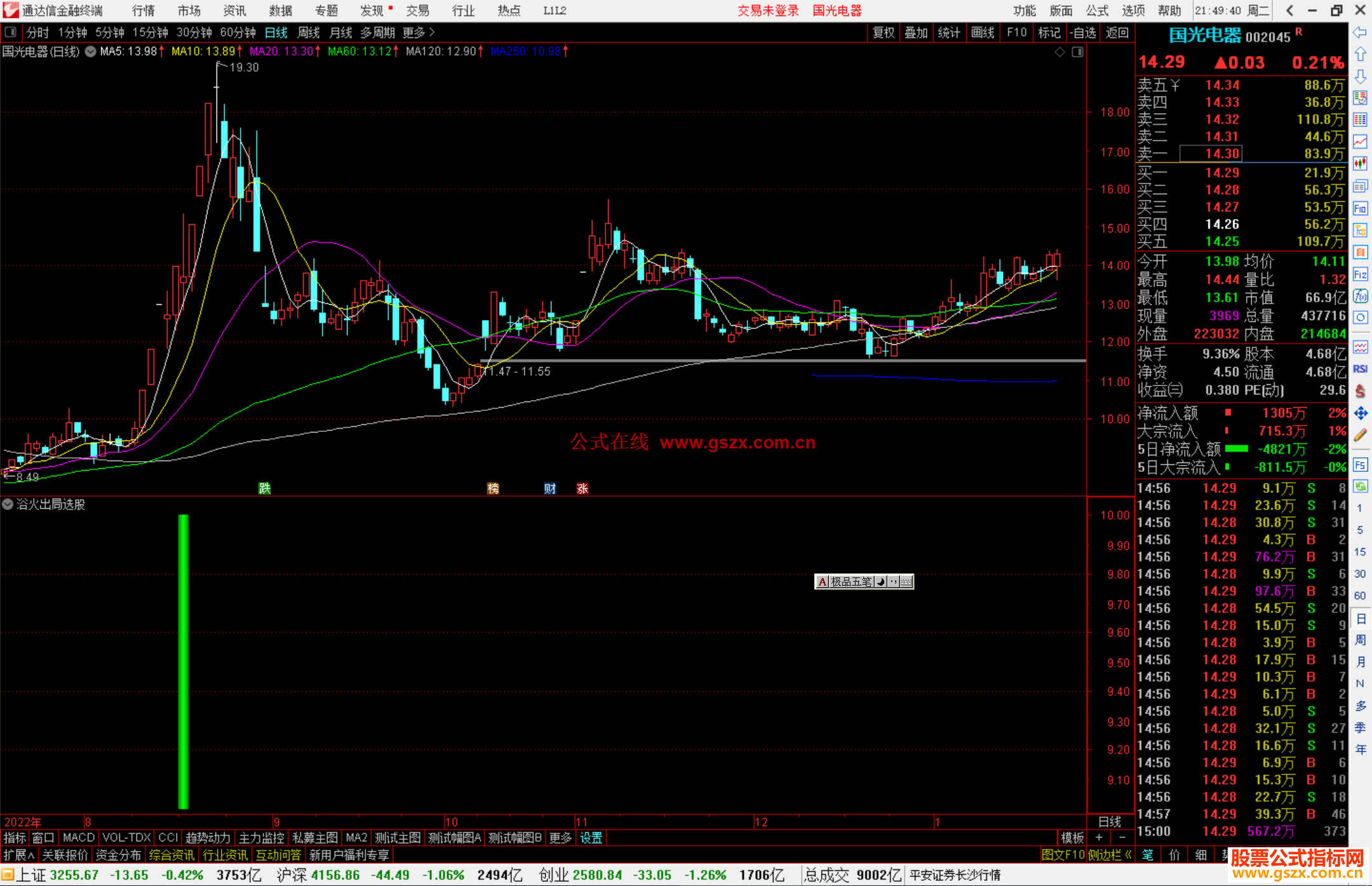1372x886 pixels.
Task: Click the 设置 settings link
Action: (591, 838)
